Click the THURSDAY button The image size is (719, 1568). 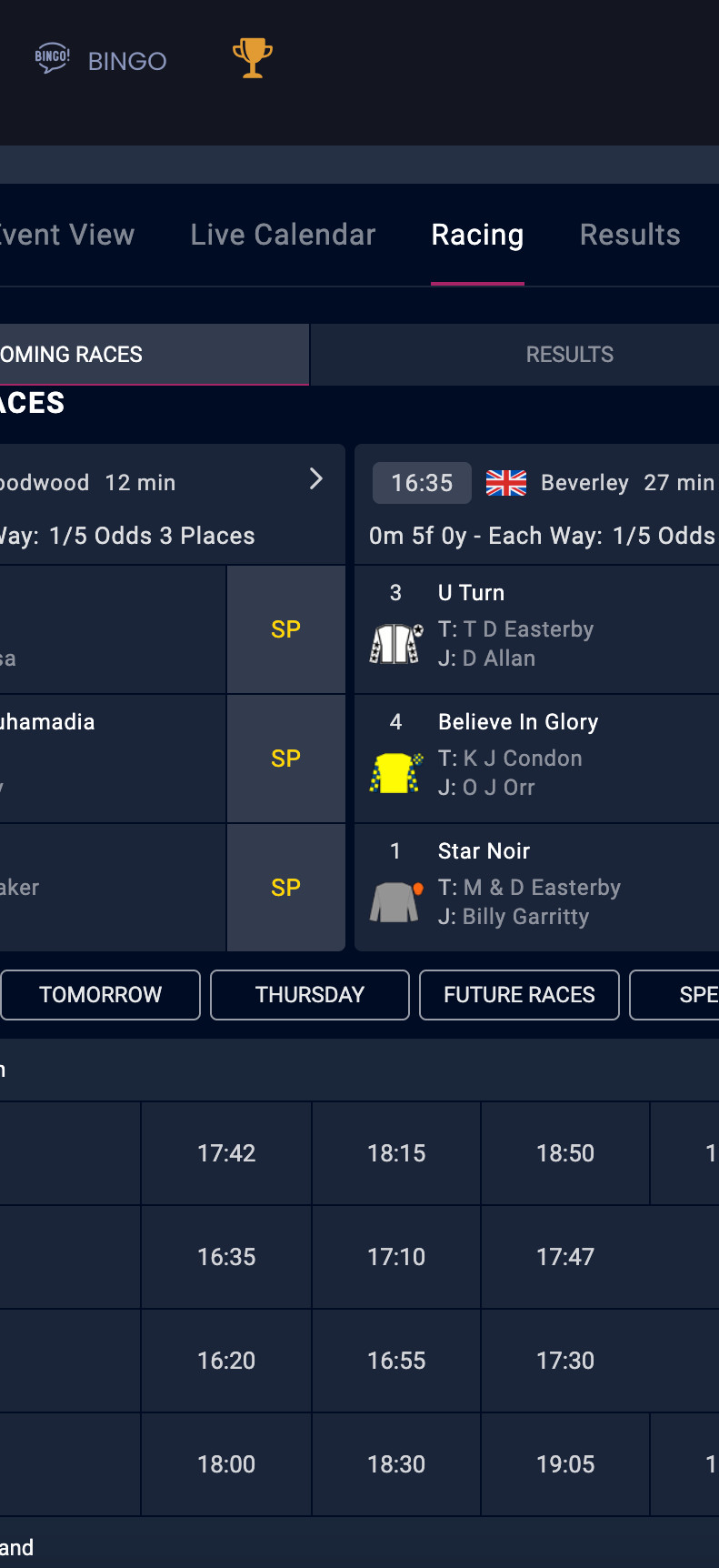309,995
